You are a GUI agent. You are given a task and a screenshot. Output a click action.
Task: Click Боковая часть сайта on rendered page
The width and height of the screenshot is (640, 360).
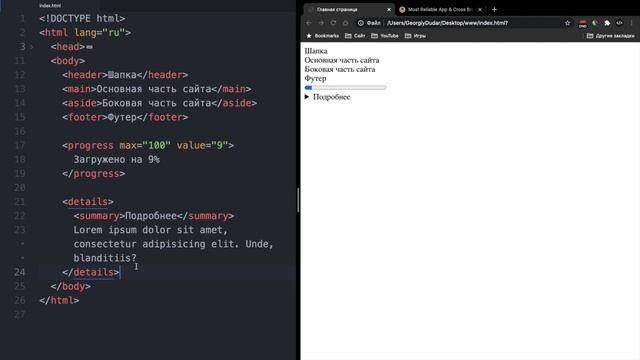point(340,69)
